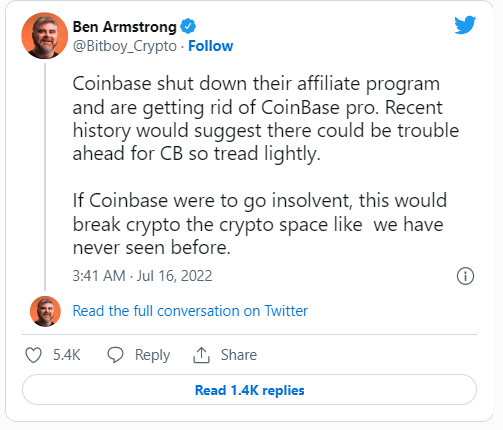Click the Ben Armstrong display name
This screenshot has width=503, height=430.
click(x=125, y=27)
